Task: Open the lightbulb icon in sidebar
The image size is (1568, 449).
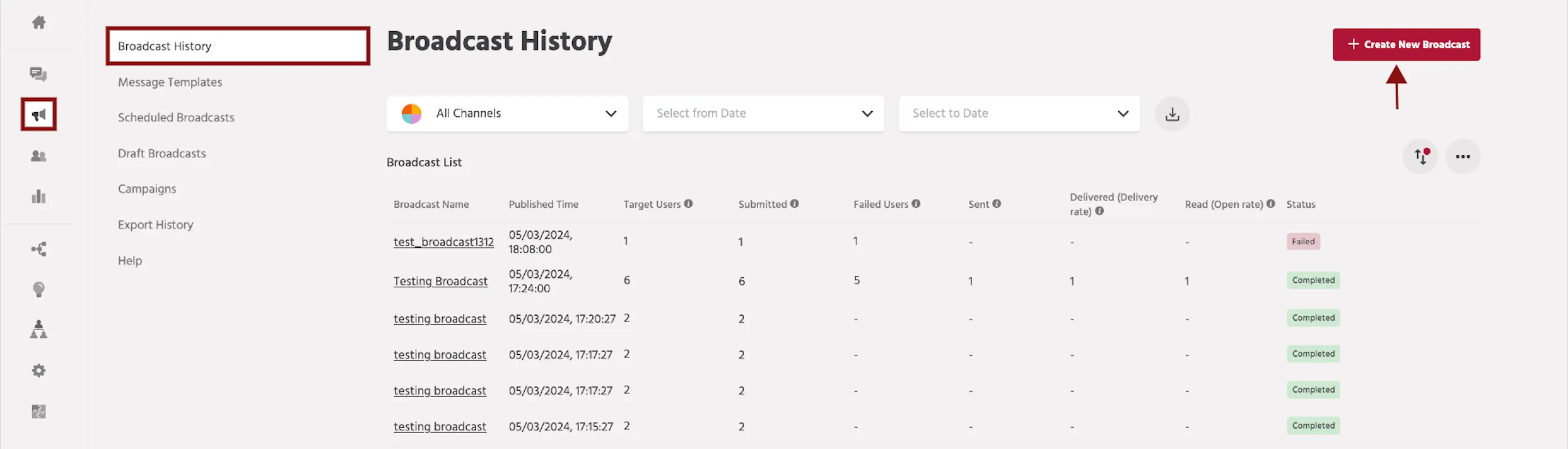Action: pyautogui.click(x=38, y=289)
